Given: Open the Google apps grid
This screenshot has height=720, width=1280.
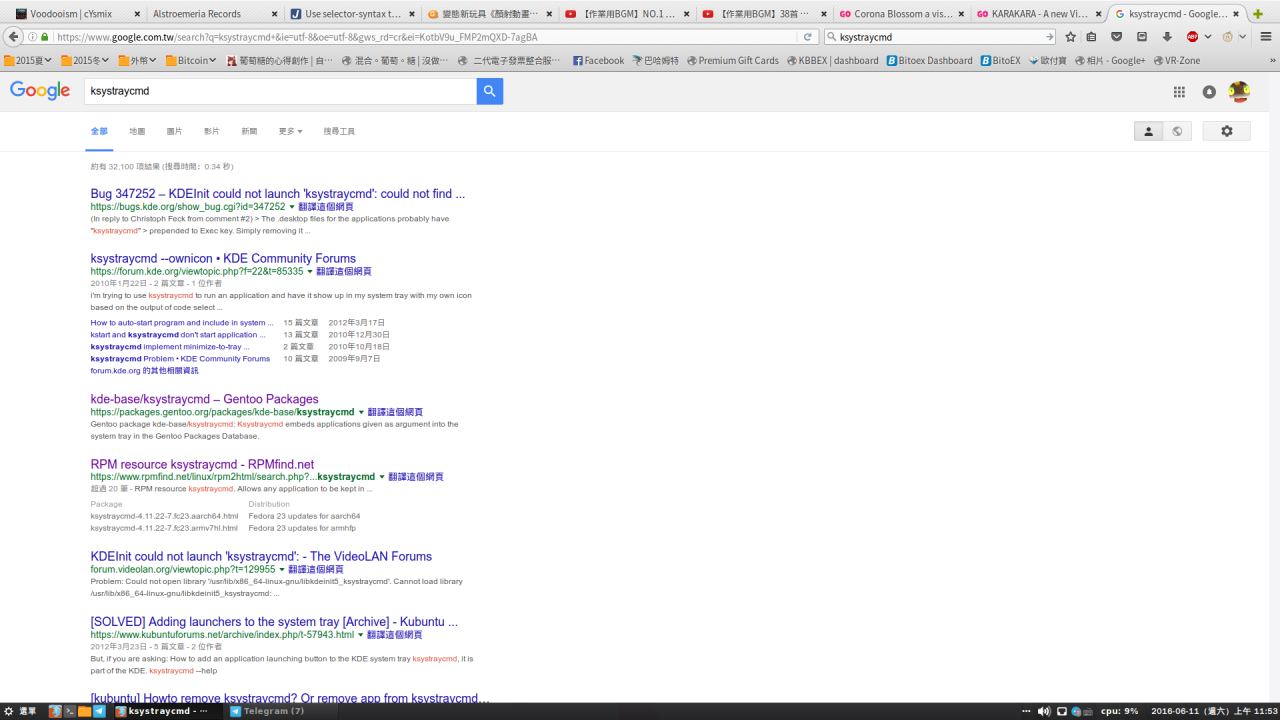Looking at the screenshot, I should [1179, 92].
